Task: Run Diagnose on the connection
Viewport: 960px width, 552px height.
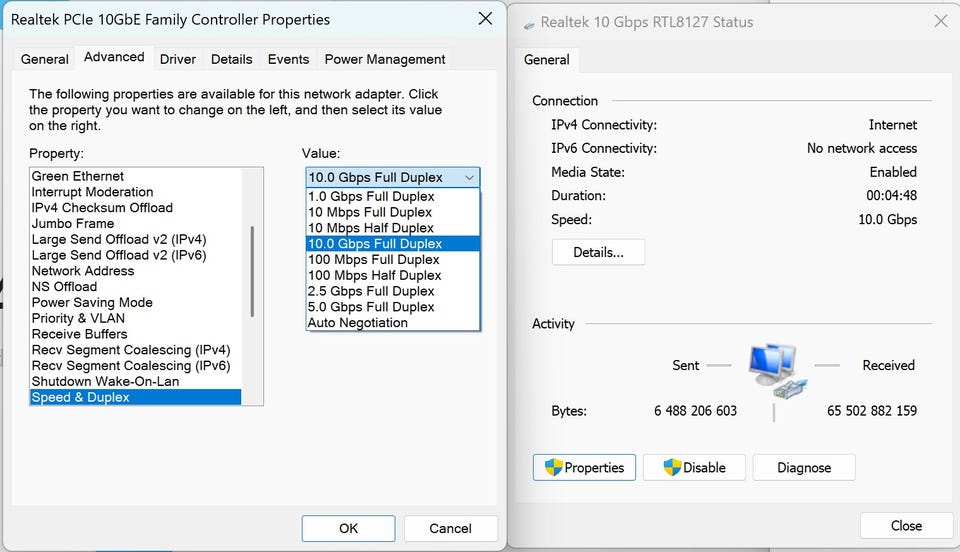Action: coord(804,468)
